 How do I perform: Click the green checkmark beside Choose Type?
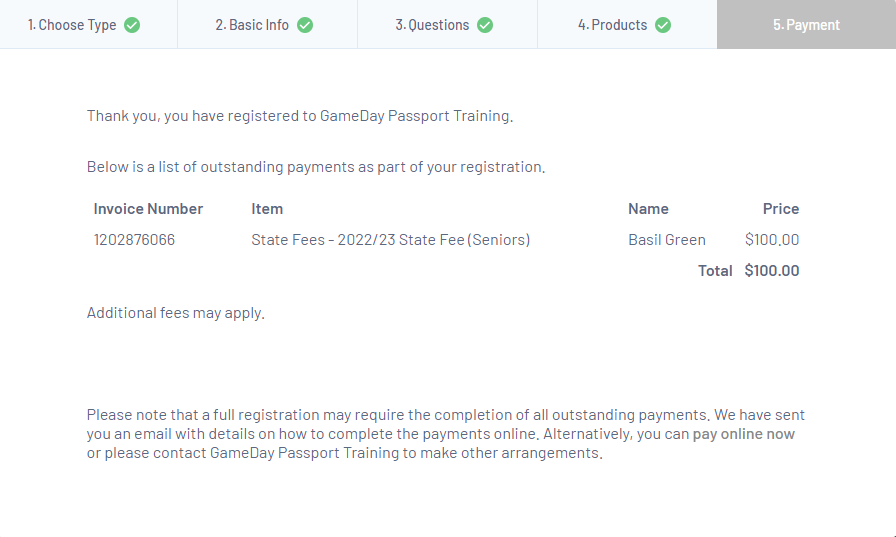click(x=132, y=25)
